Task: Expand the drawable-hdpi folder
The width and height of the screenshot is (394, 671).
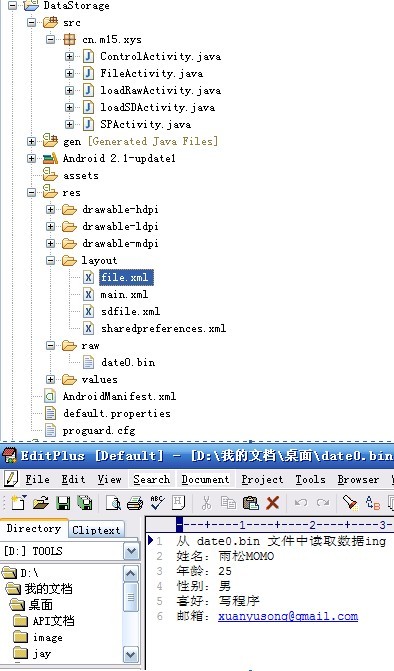Action: click(x=50, y=209)
